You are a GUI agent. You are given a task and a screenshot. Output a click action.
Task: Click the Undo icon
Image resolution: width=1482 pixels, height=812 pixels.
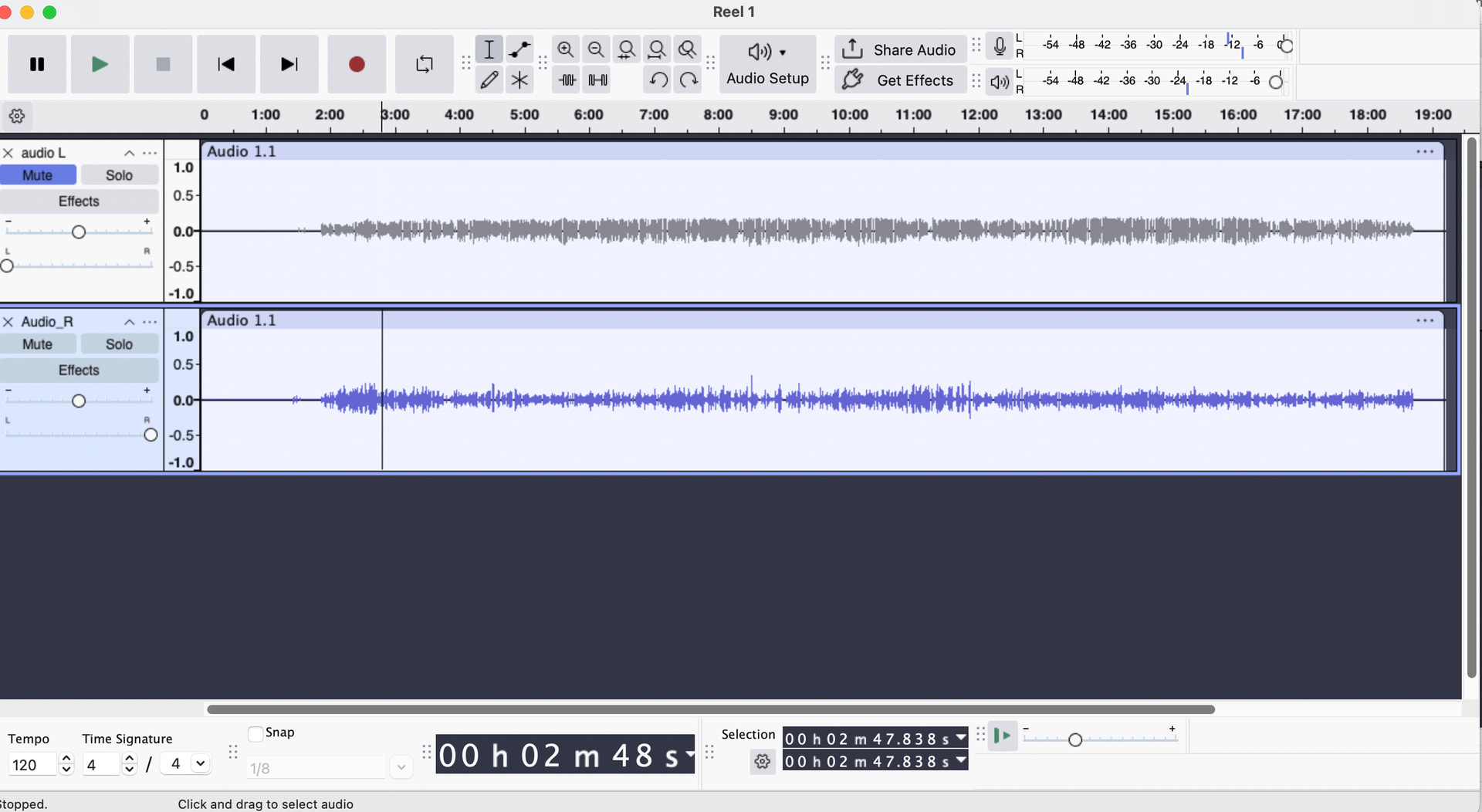657,80
